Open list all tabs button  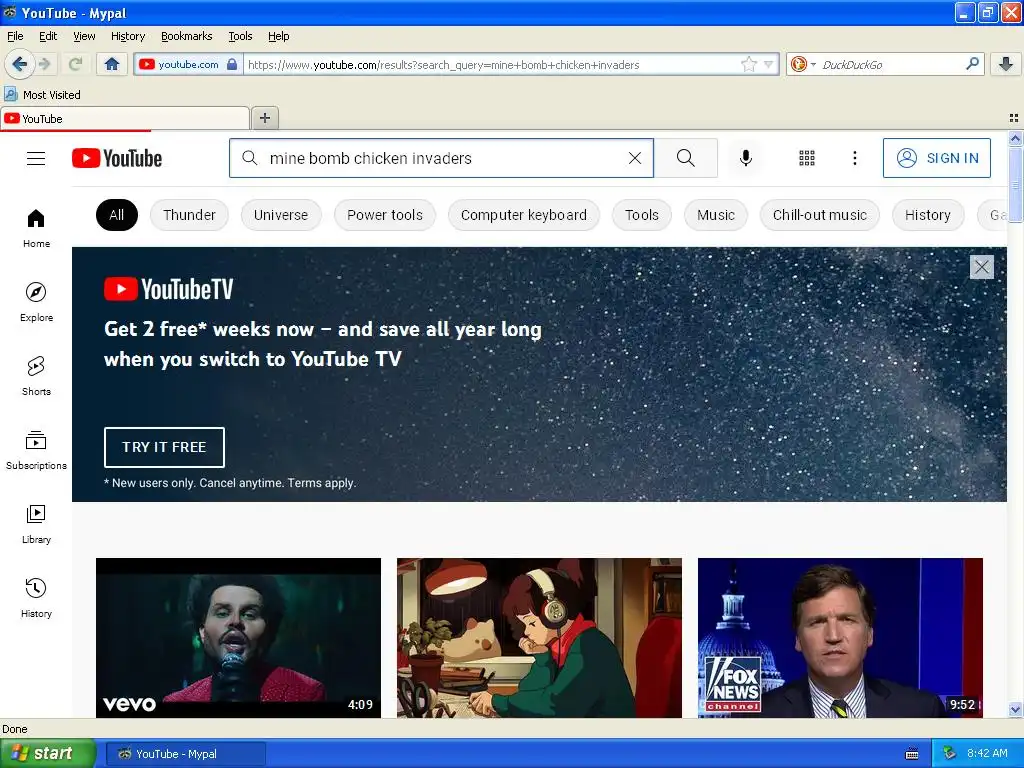coord(1014,118)
